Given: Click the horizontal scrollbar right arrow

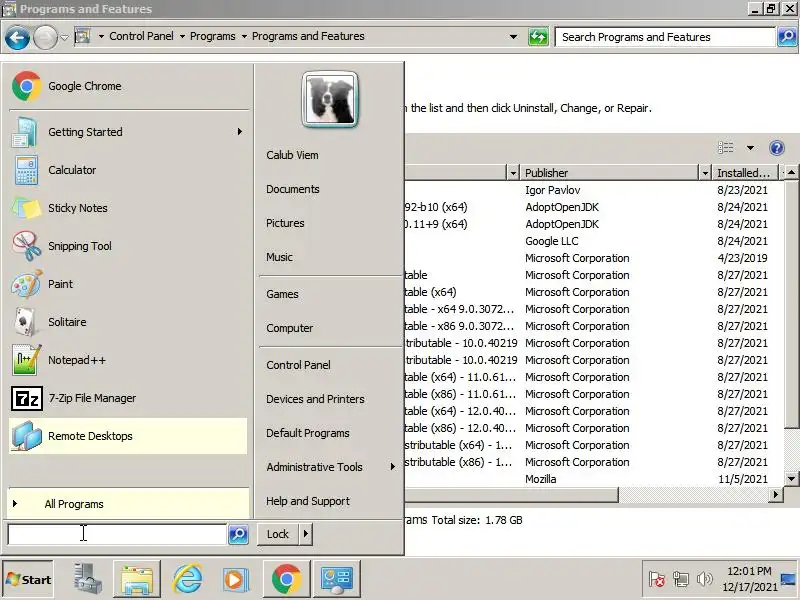Looking at the screenshot, I should [776, 494].
